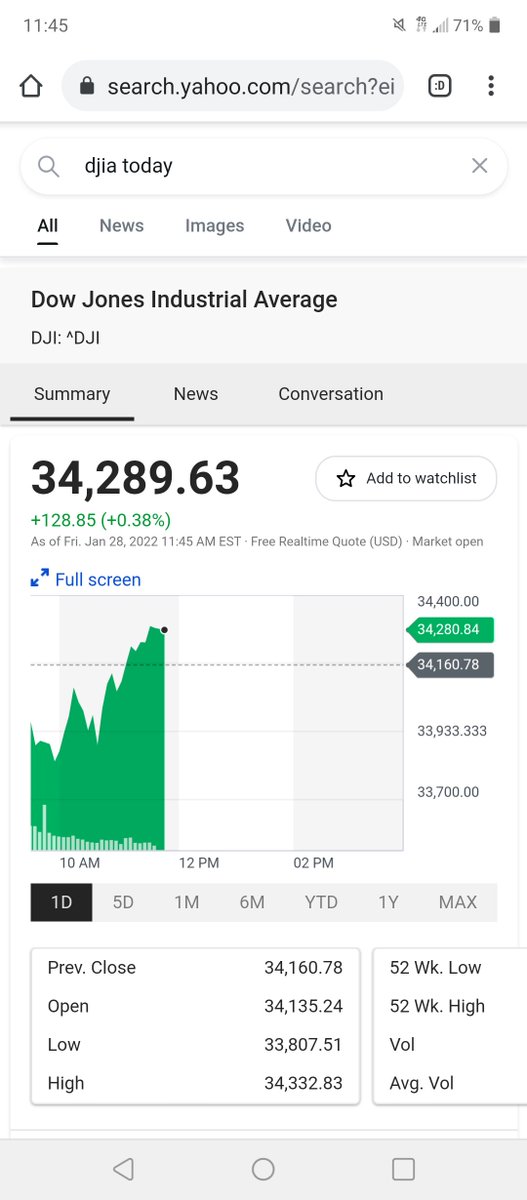
Task: Switch to the Video search tab
Action: [x=308, y=226]
